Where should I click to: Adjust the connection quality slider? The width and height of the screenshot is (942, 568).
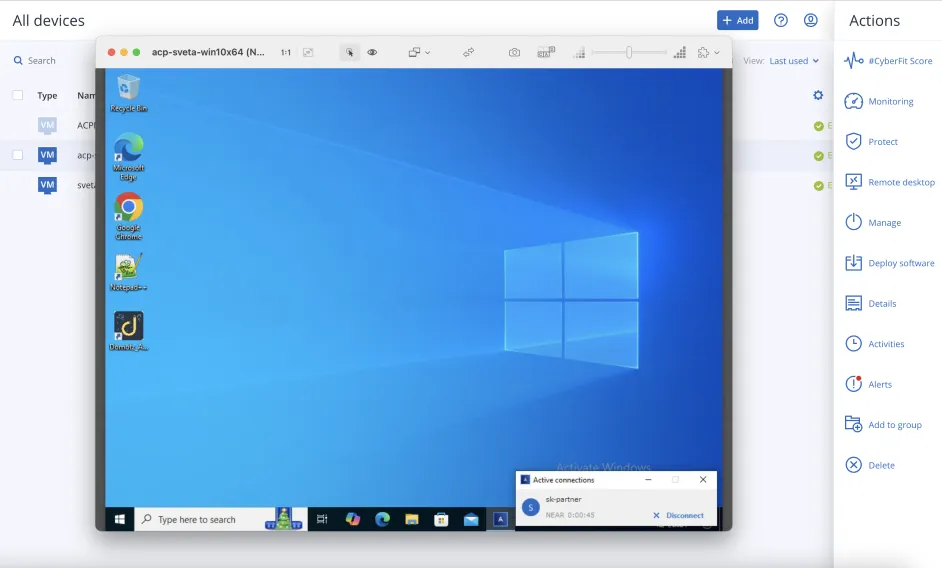tap(629, 52)
